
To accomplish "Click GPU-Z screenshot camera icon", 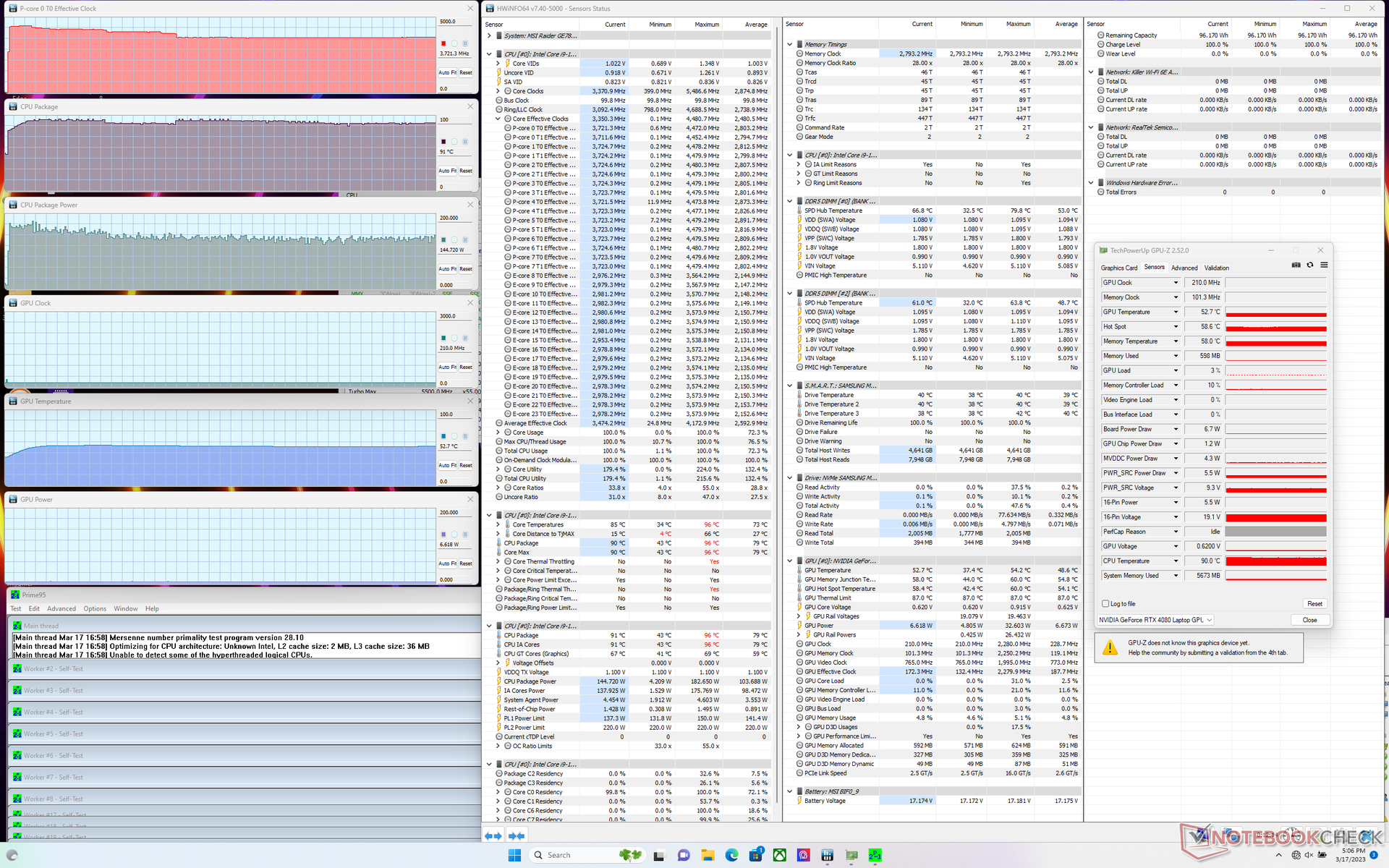I will click(1296, 265).
